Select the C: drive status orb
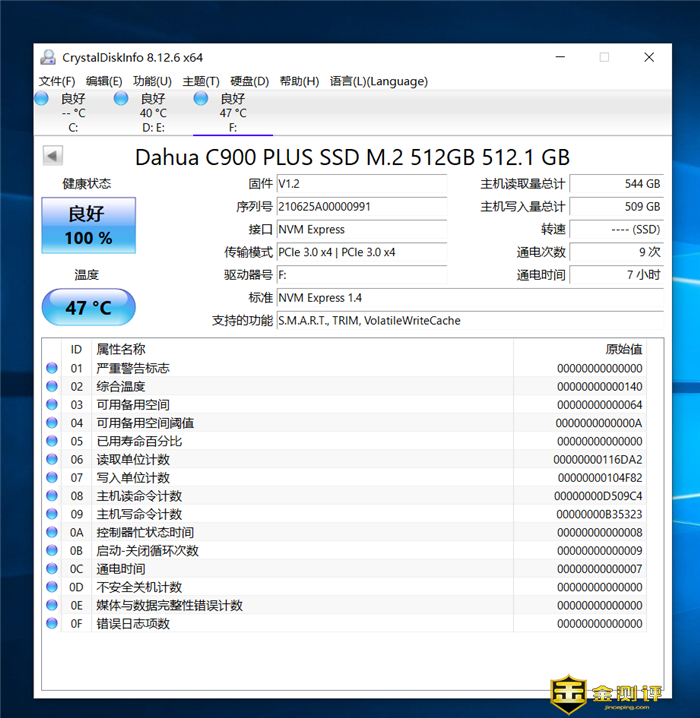700x718 pixels. click(42, 99)
